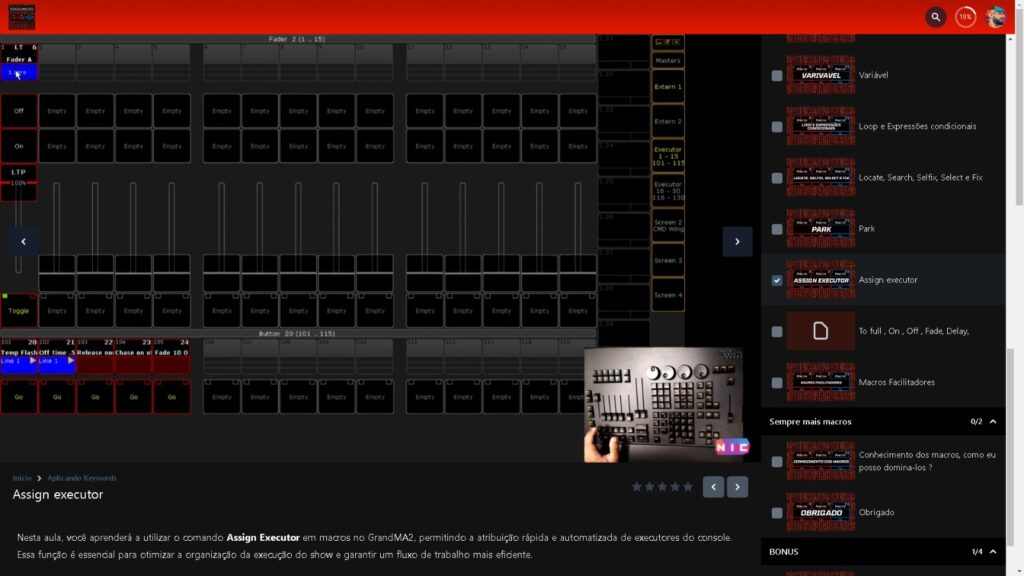The image size is (1024, 576).
Task: Uncheck the Assign executor lesson checkbox
Action: [x=777, y=280]
